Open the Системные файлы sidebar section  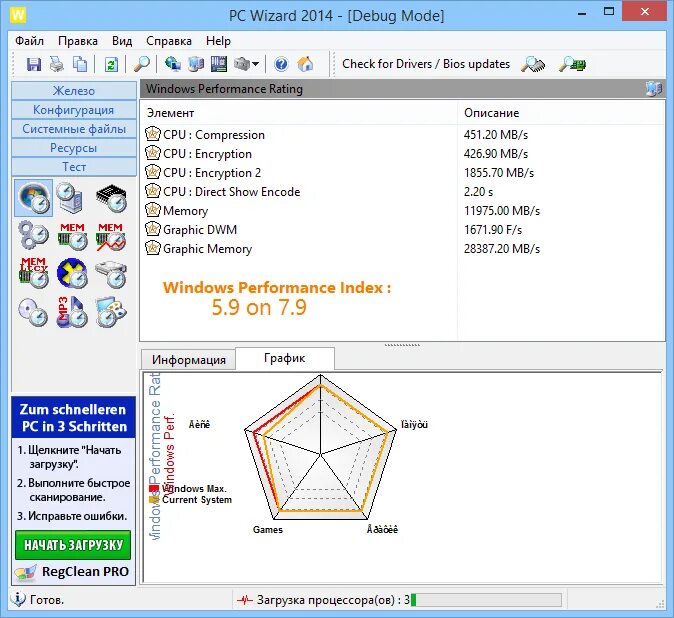[x=74, y=128]
